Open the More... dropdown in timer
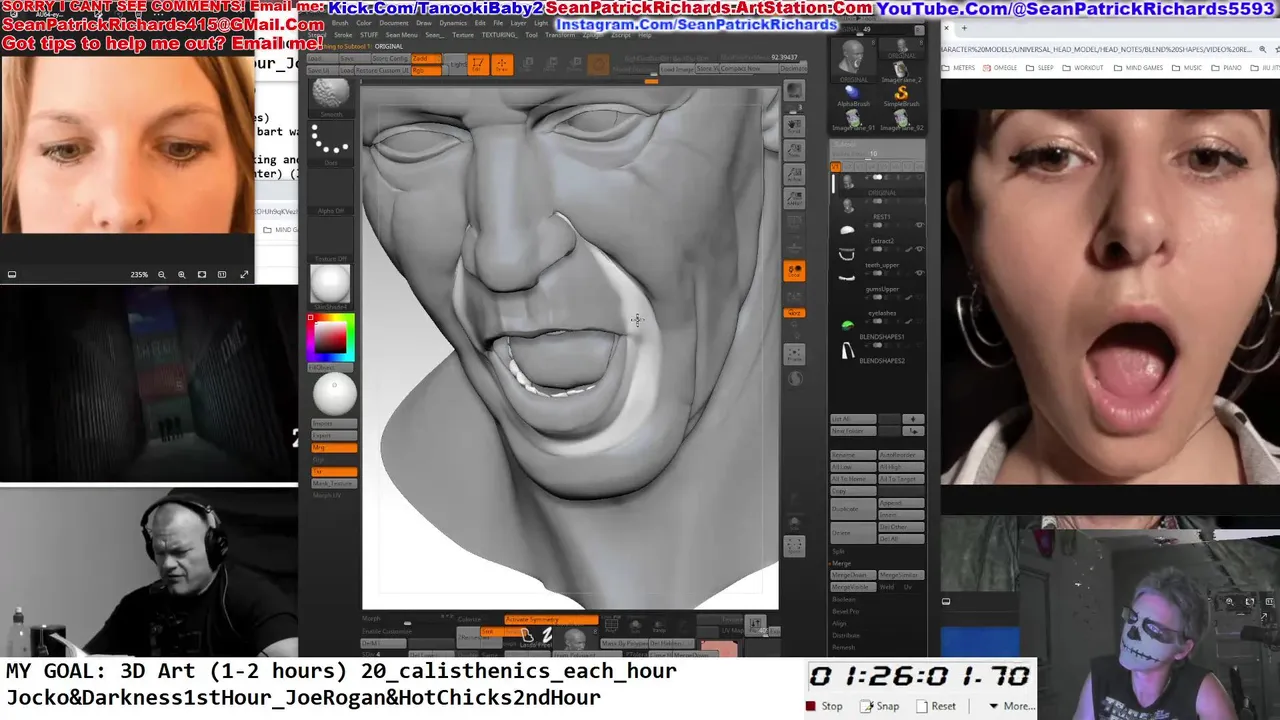This screenshot has height=720, width=1280. 1011,706
